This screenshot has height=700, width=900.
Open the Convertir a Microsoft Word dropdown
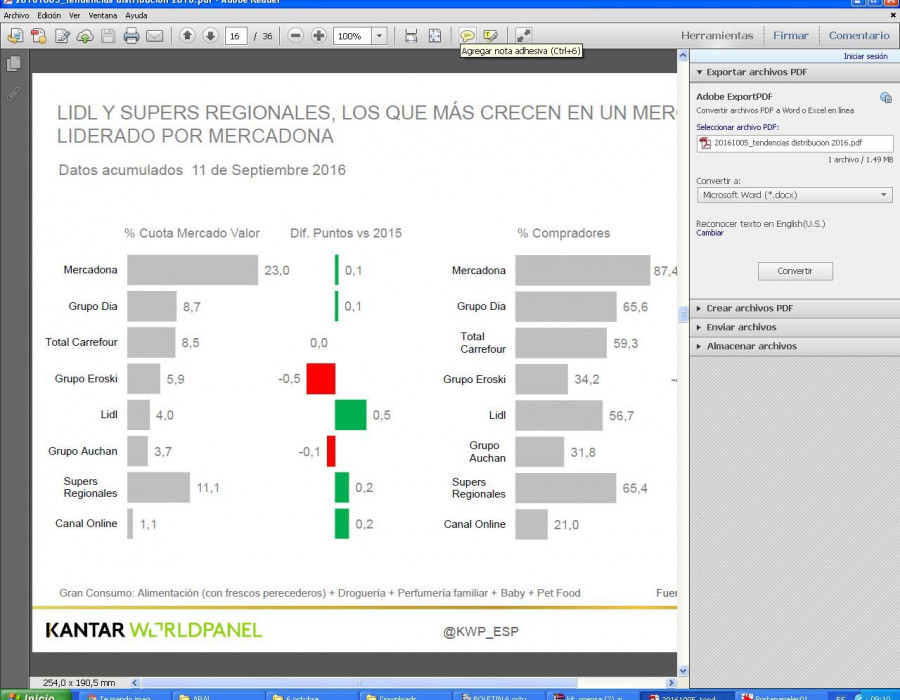coord(794,195)
